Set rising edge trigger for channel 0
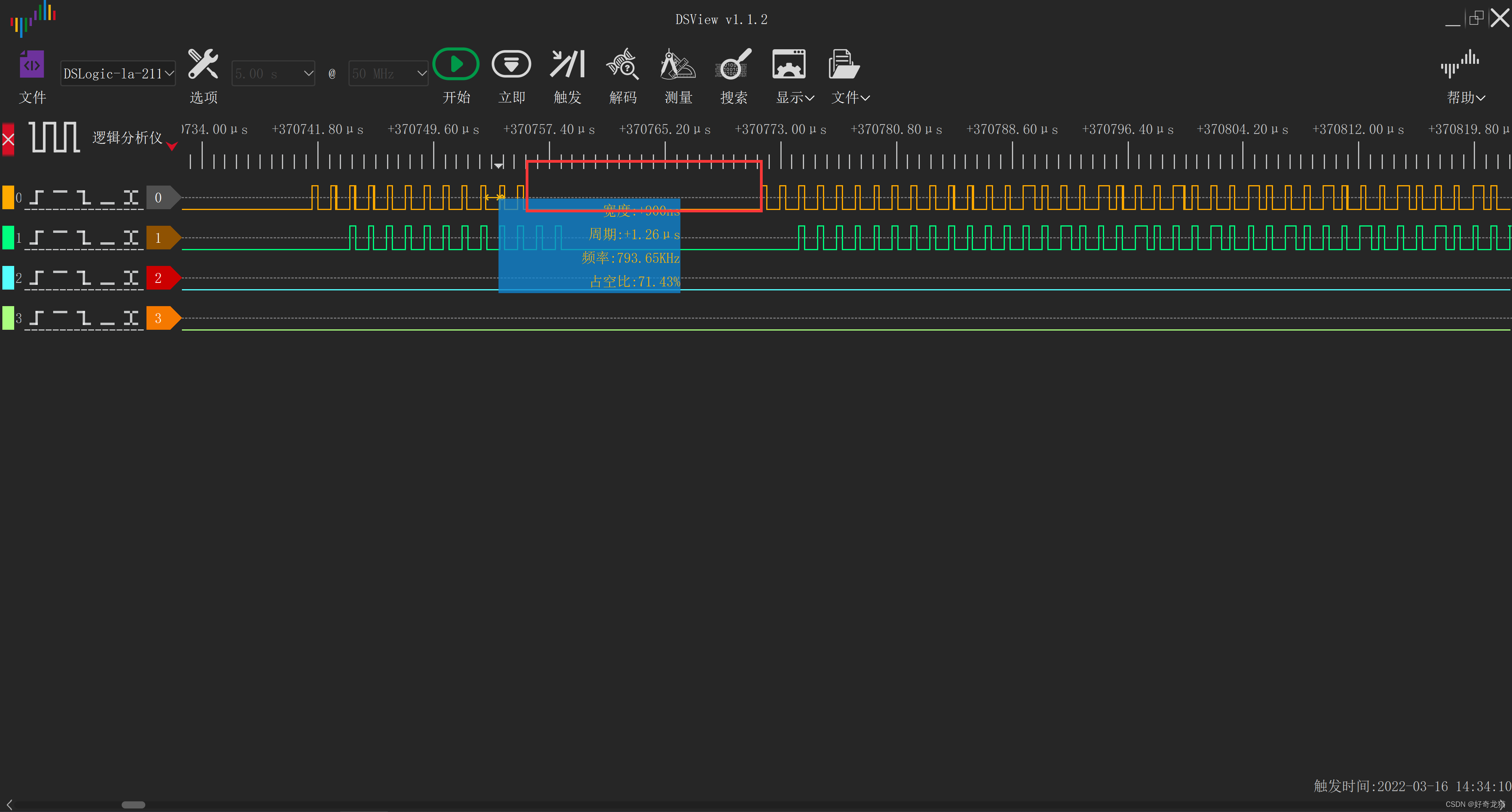Viewport: 1512px width, 812px height. point(36,198)
